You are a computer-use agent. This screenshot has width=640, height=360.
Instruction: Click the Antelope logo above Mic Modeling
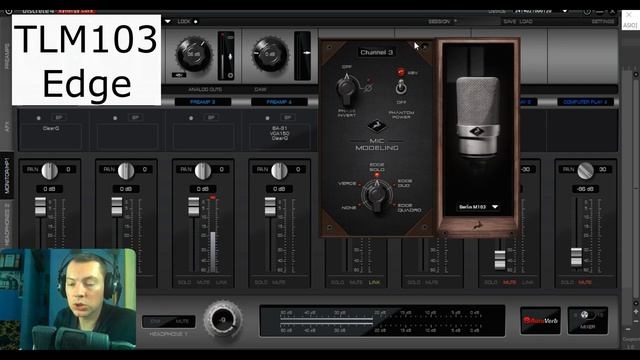[377, 125]
